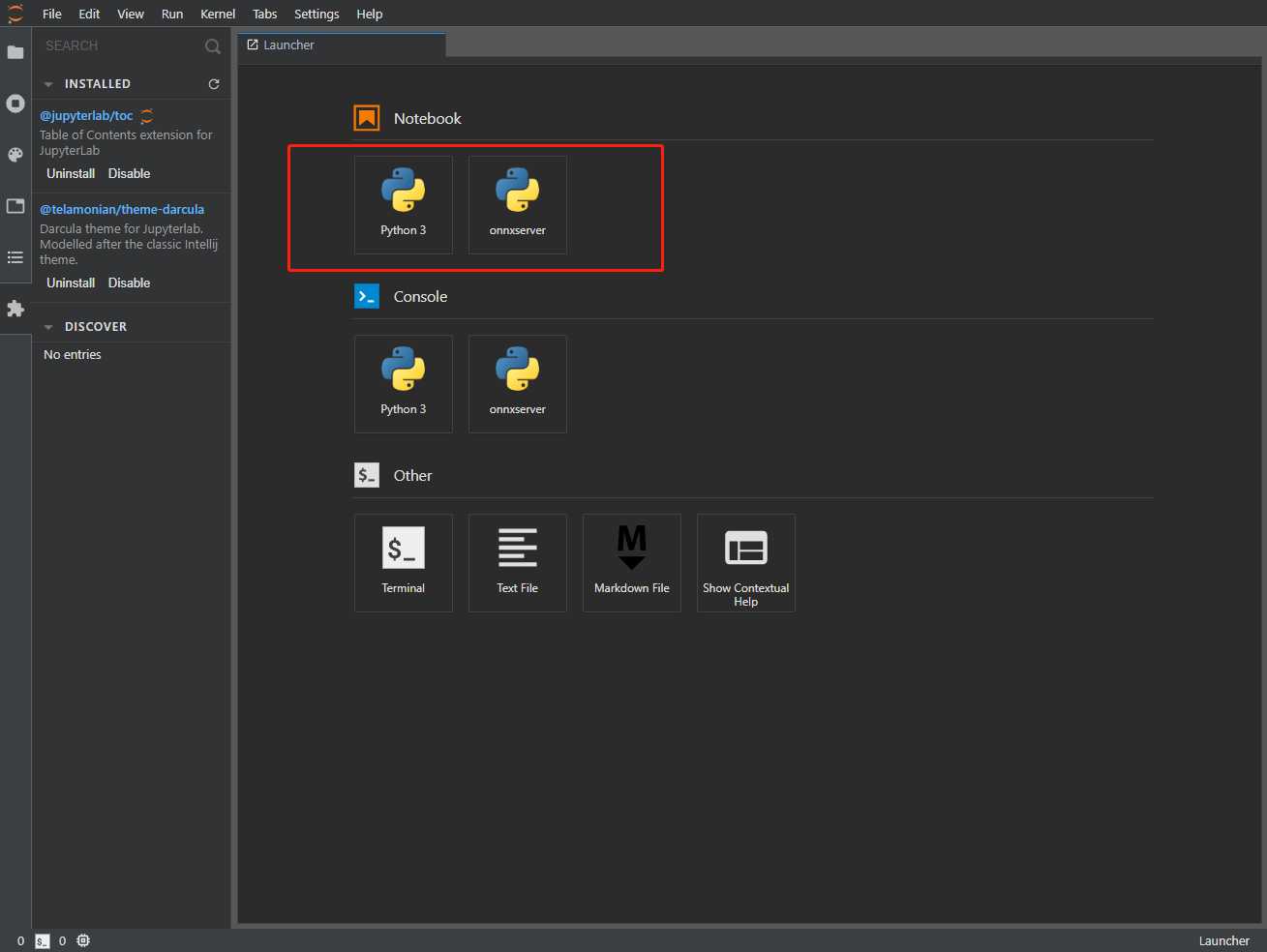Open the File menu
Screen dimensions: 1267x952
[x=52, y=14]
